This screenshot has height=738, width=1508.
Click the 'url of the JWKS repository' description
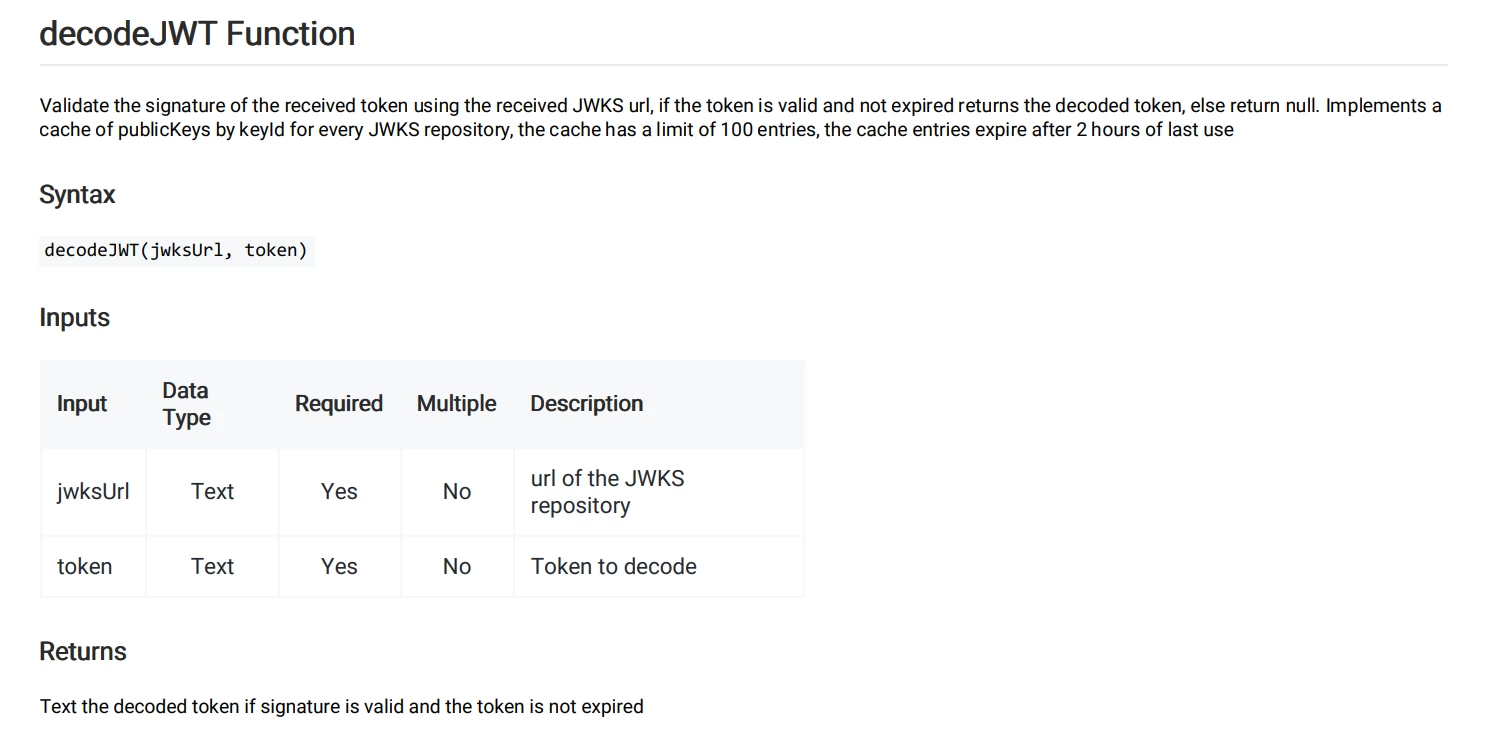[608, 492]
